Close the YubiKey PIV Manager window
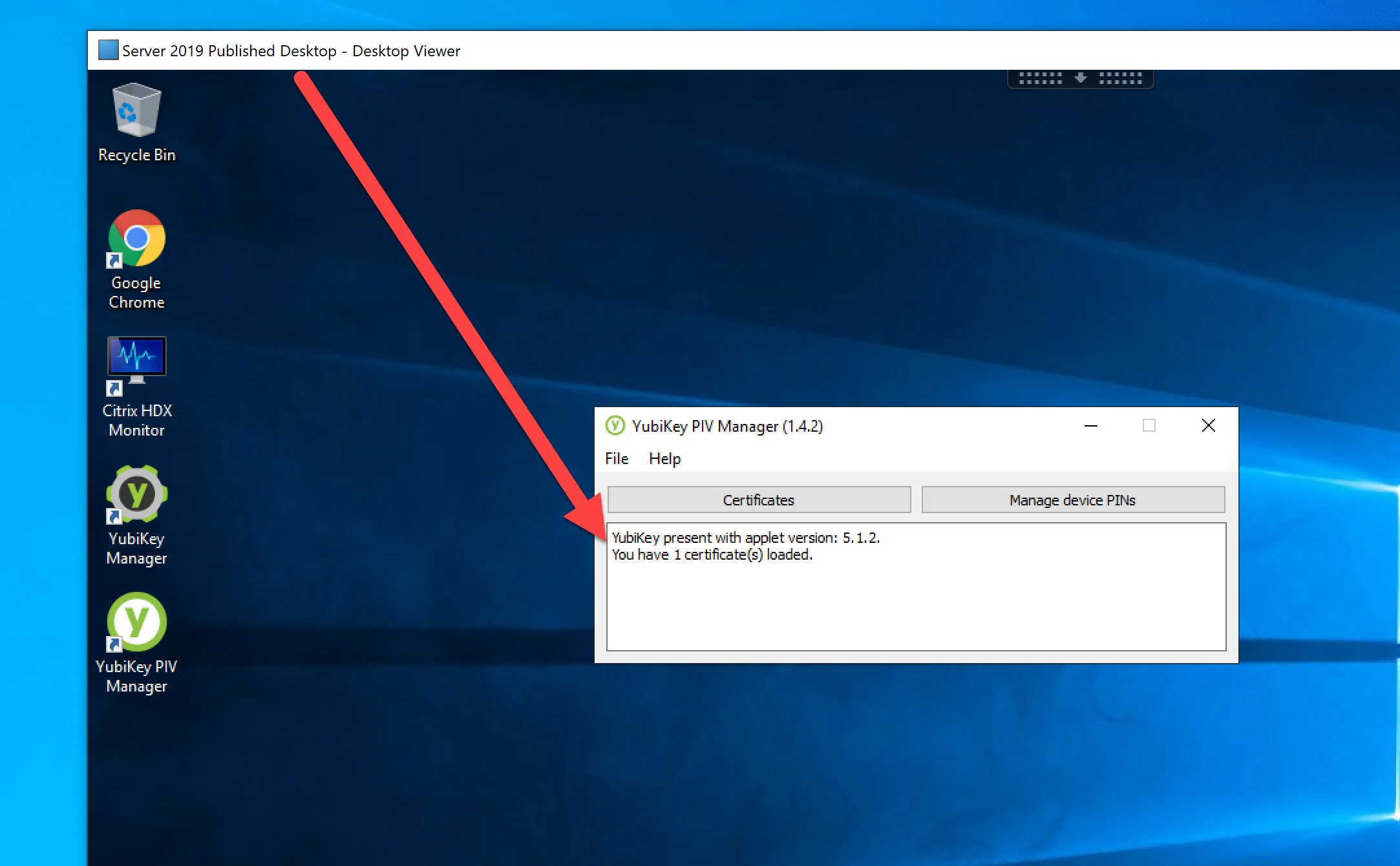This screenshot has width=1400, height=866. (x=1209, y=425)
